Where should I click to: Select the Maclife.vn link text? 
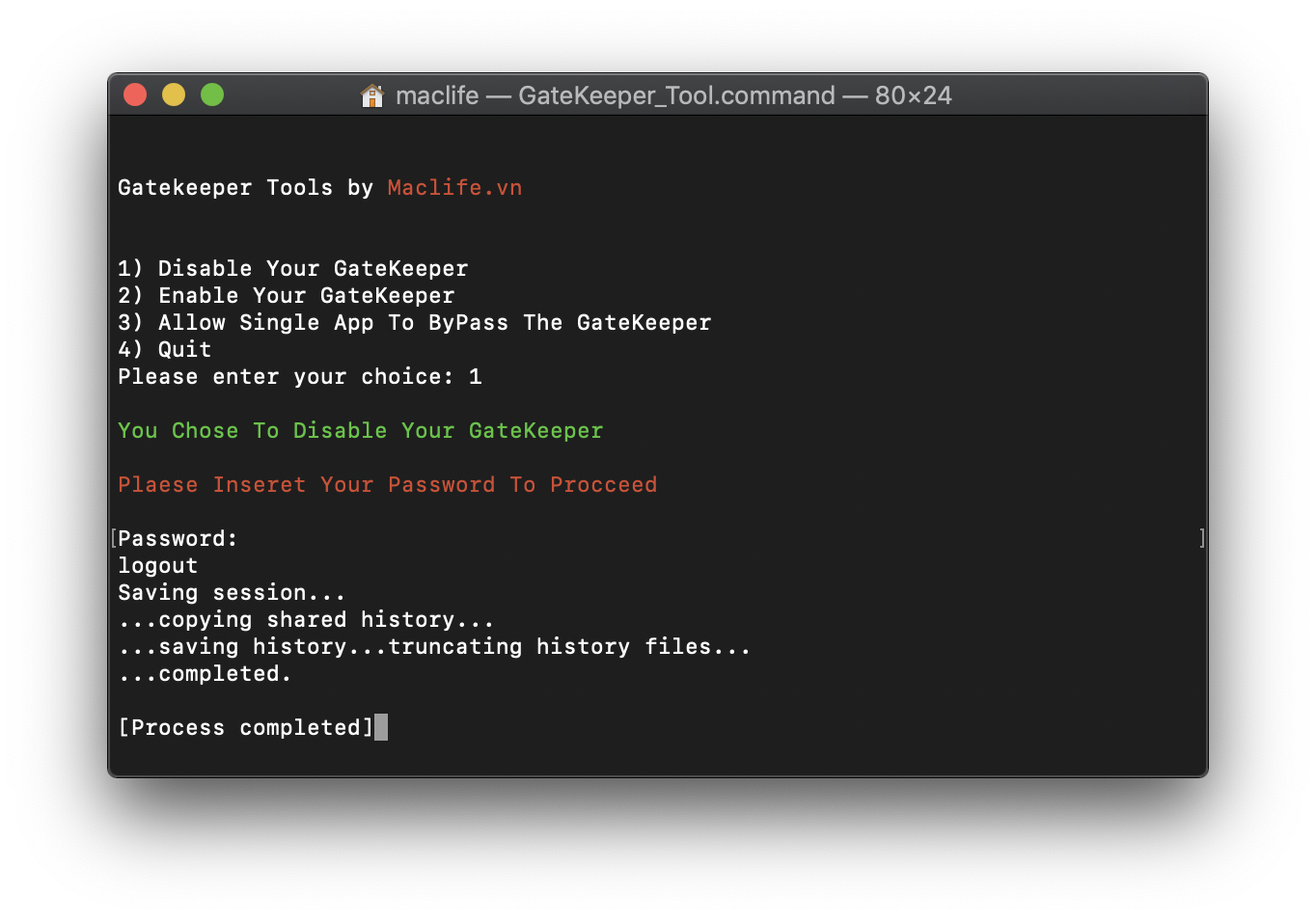[453, 187]
